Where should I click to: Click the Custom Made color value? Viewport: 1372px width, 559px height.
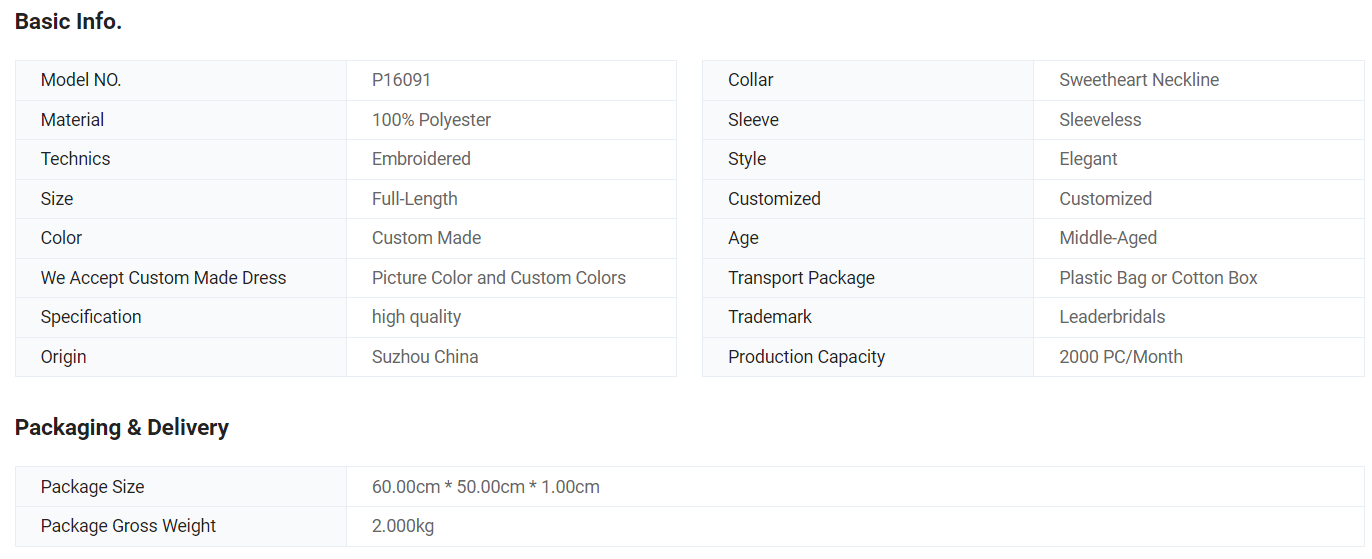tap(426, 238)
